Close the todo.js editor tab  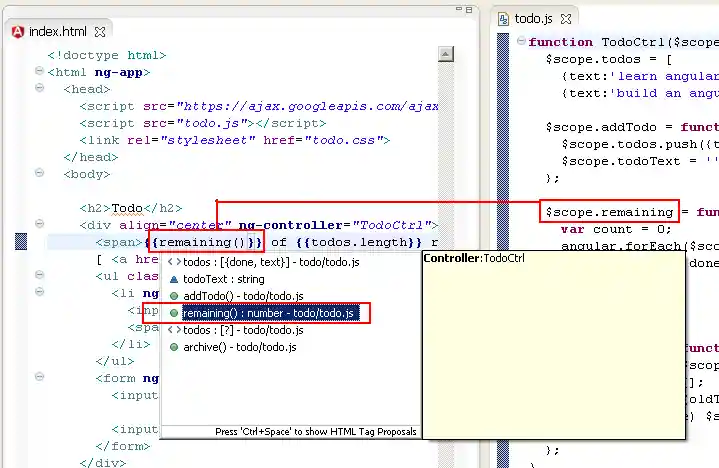pyautogui.click(x=565, y=19)
